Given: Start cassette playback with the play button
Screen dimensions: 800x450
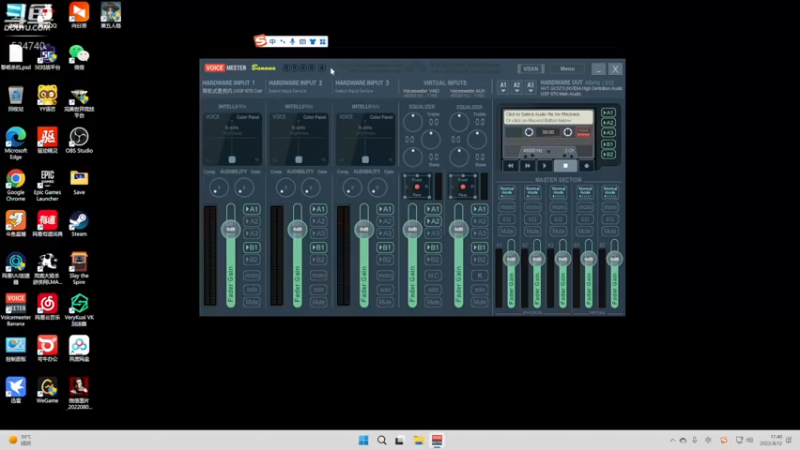Looking at the screenshot, I should (x=545, y=166).
